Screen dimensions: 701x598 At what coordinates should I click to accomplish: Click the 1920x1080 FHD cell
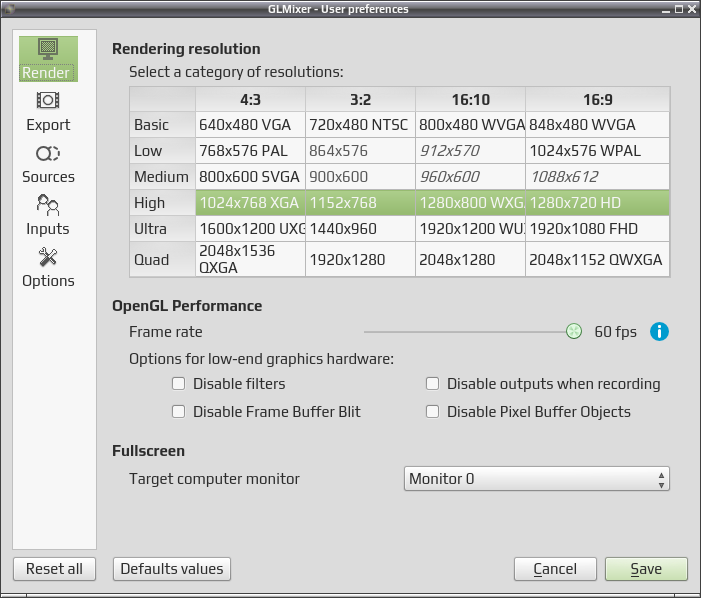pos(597,228)
